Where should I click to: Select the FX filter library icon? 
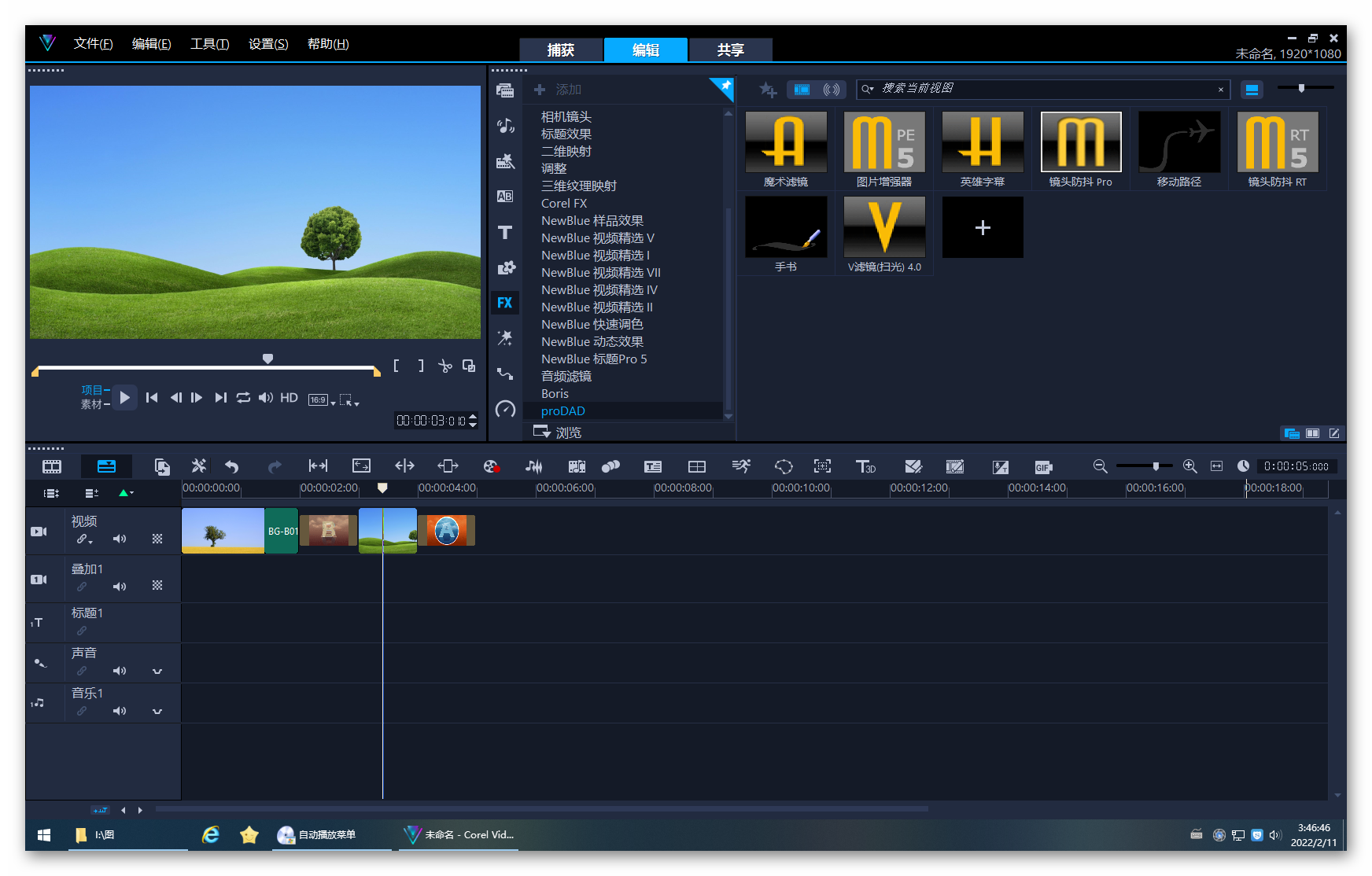505,303
